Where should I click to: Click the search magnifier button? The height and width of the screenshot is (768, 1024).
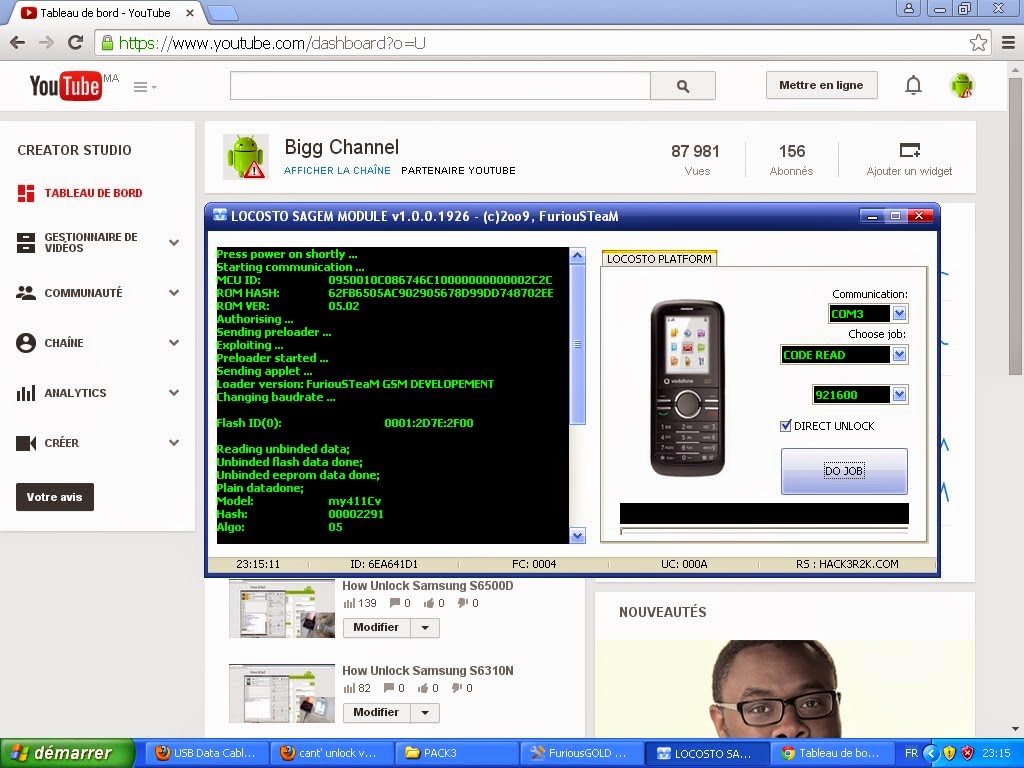click(683, 86)
